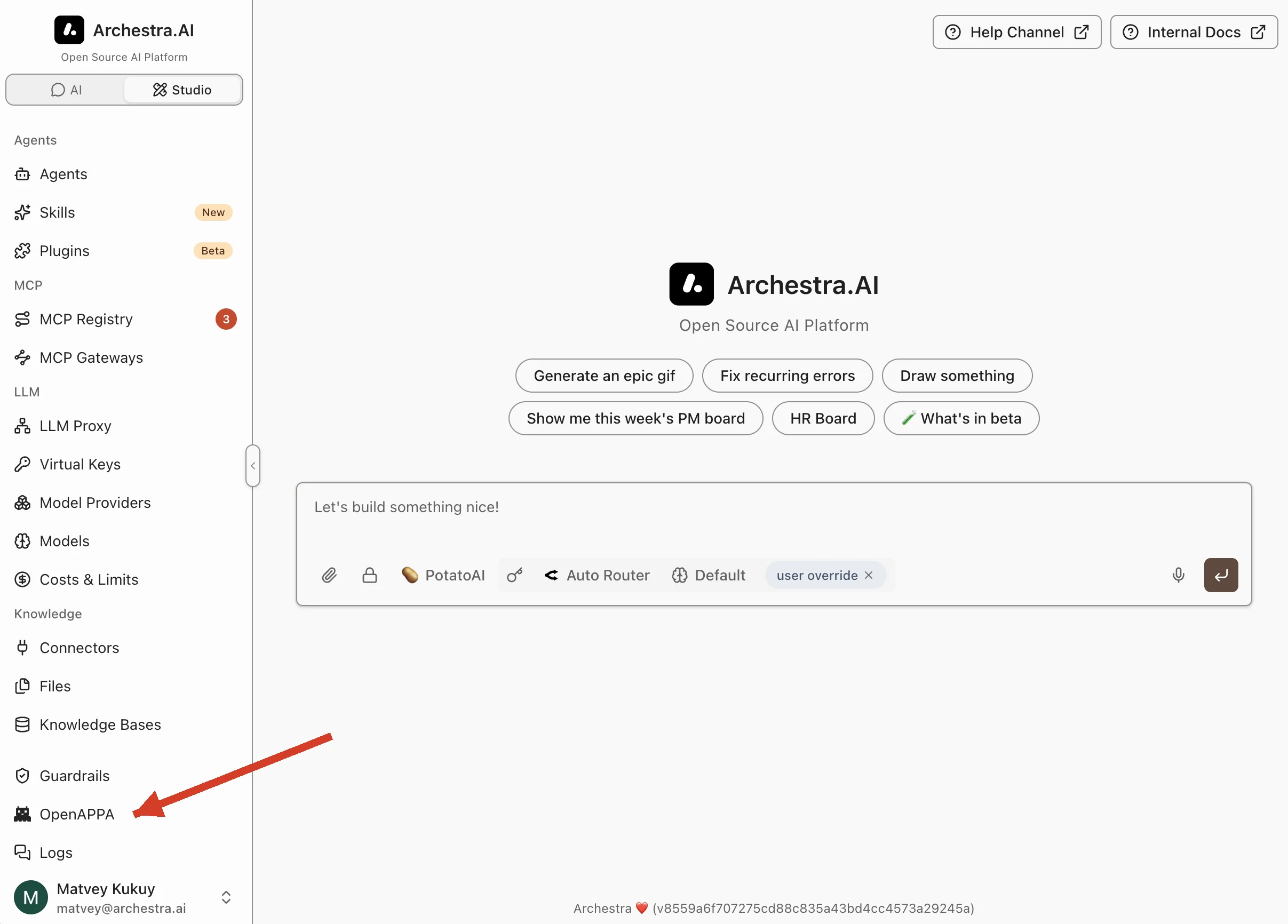Screen dimensions: 1288x924
Task: Open the Help Channel link
Action: point(1016,33)
